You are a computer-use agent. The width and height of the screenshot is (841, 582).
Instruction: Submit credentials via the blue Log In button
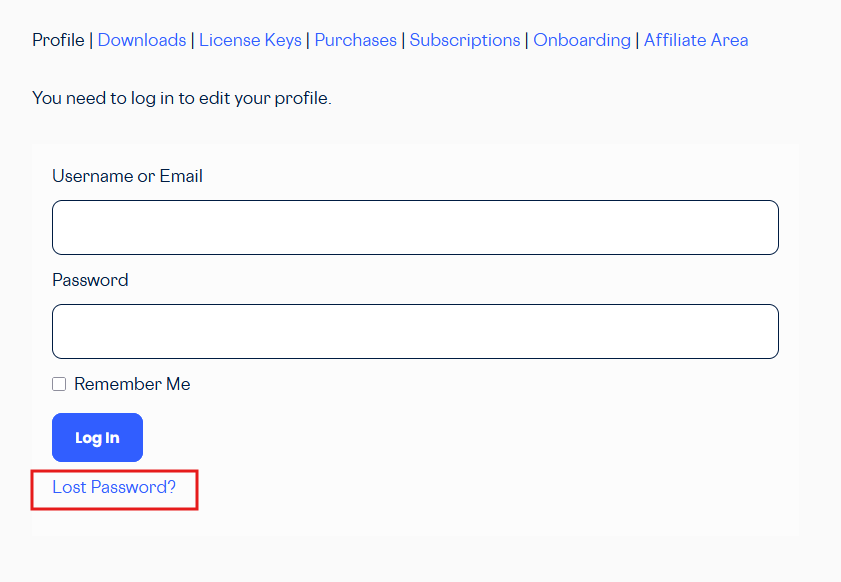pos(97,437)
